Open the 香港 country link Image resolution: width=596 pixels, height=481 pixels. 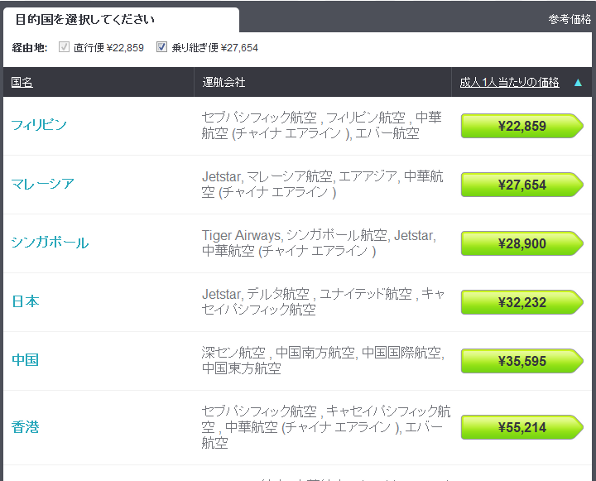pyautogui.click(x=25, y=427)
